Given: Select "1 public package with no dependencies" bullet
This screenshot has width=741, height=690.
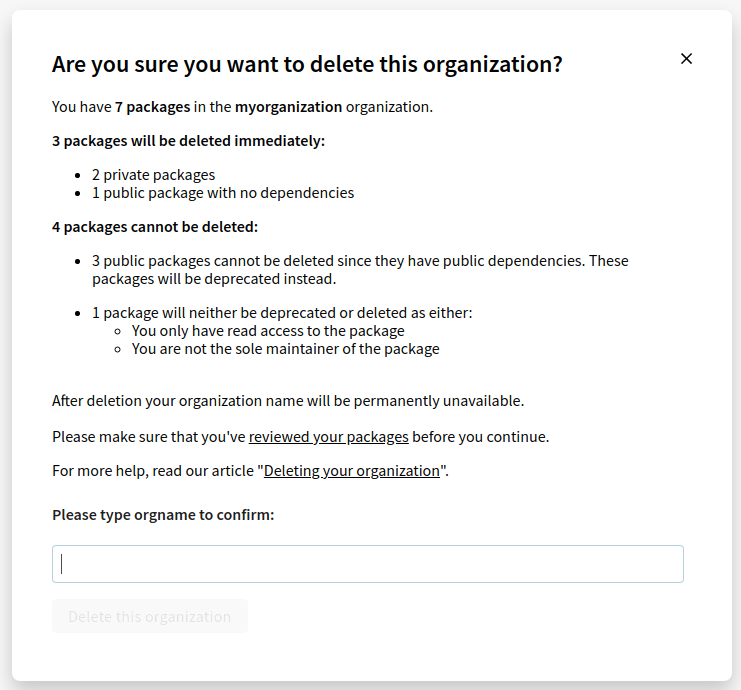Looking at the screenshot, I should tap(222, 193).
